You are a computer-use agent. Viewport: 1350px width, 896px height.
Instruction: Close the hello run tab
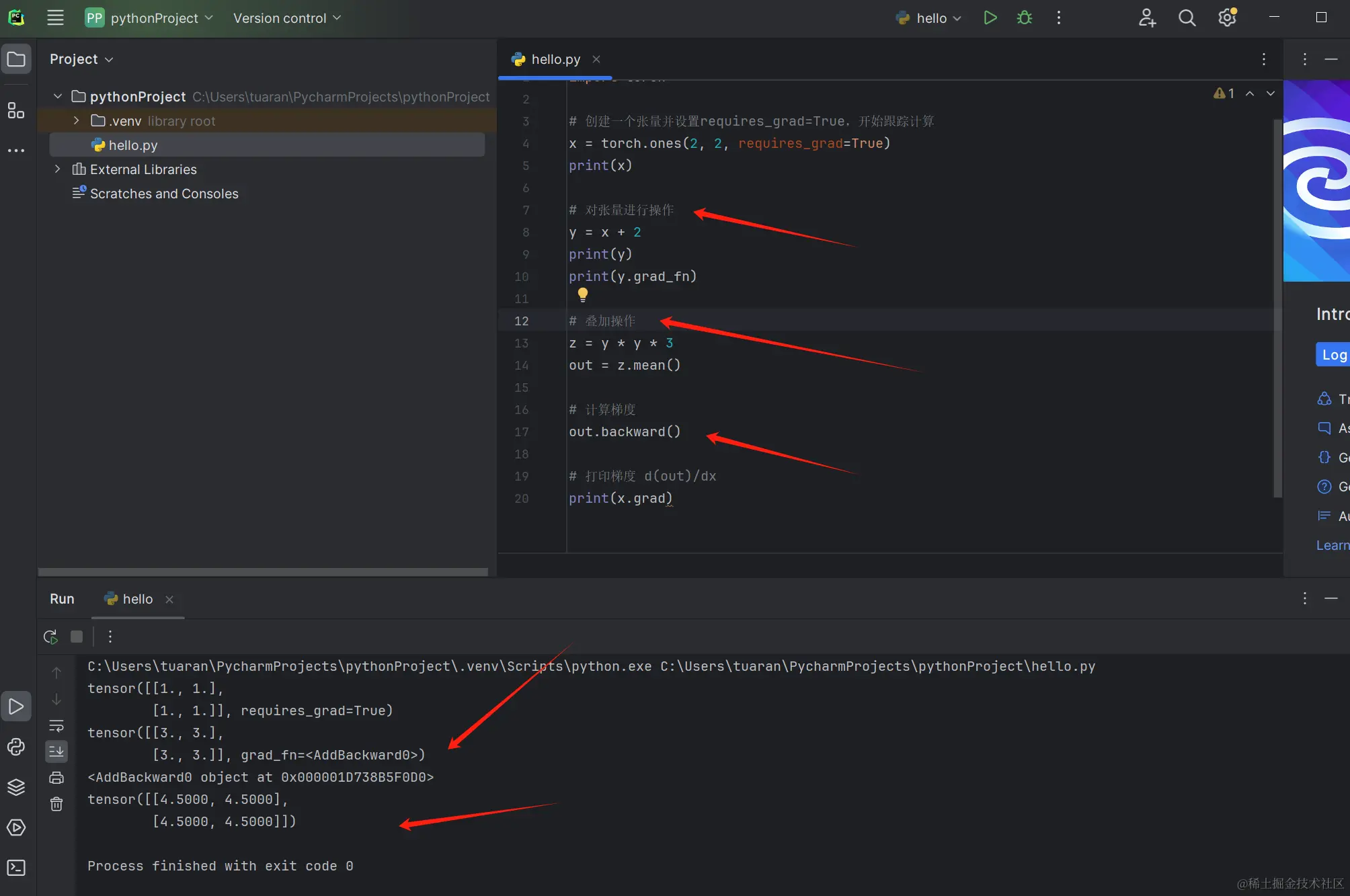[x=169, y=599]
